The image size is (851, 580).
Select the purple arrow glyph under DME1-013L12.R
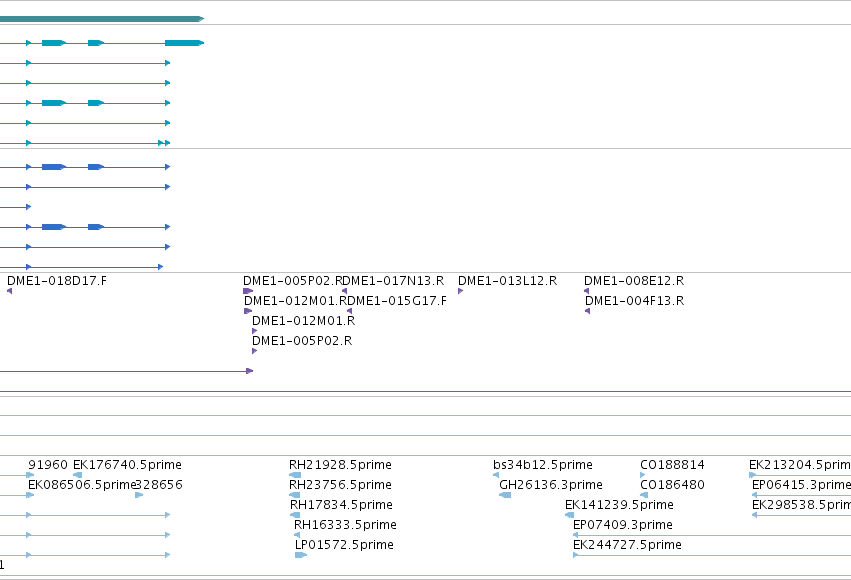point(460,291)
